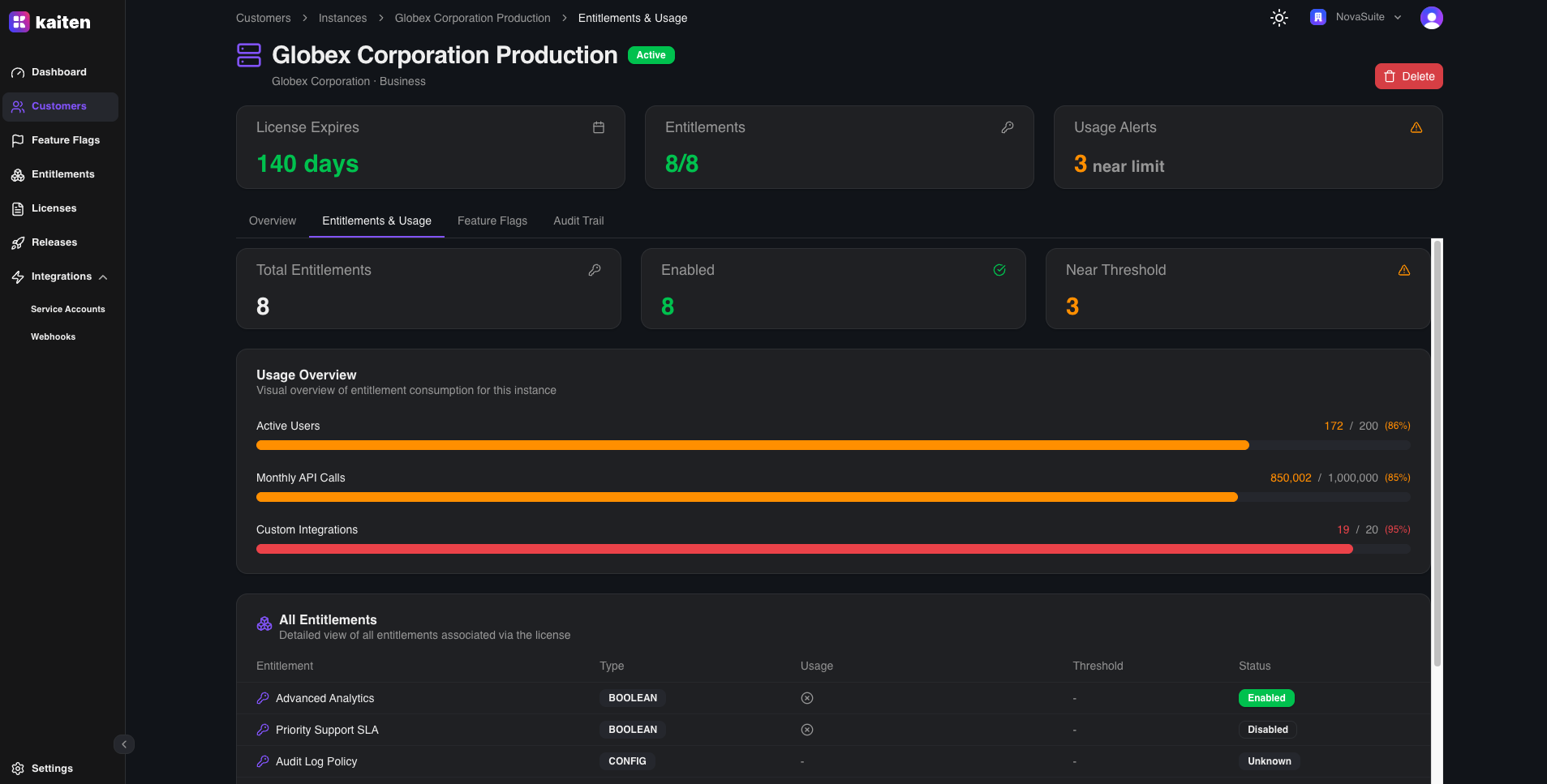This screenshot has height=784, width=1547.
Task: Click the red Delete button
Action: pyautogui.click(x=1408, y=76)
